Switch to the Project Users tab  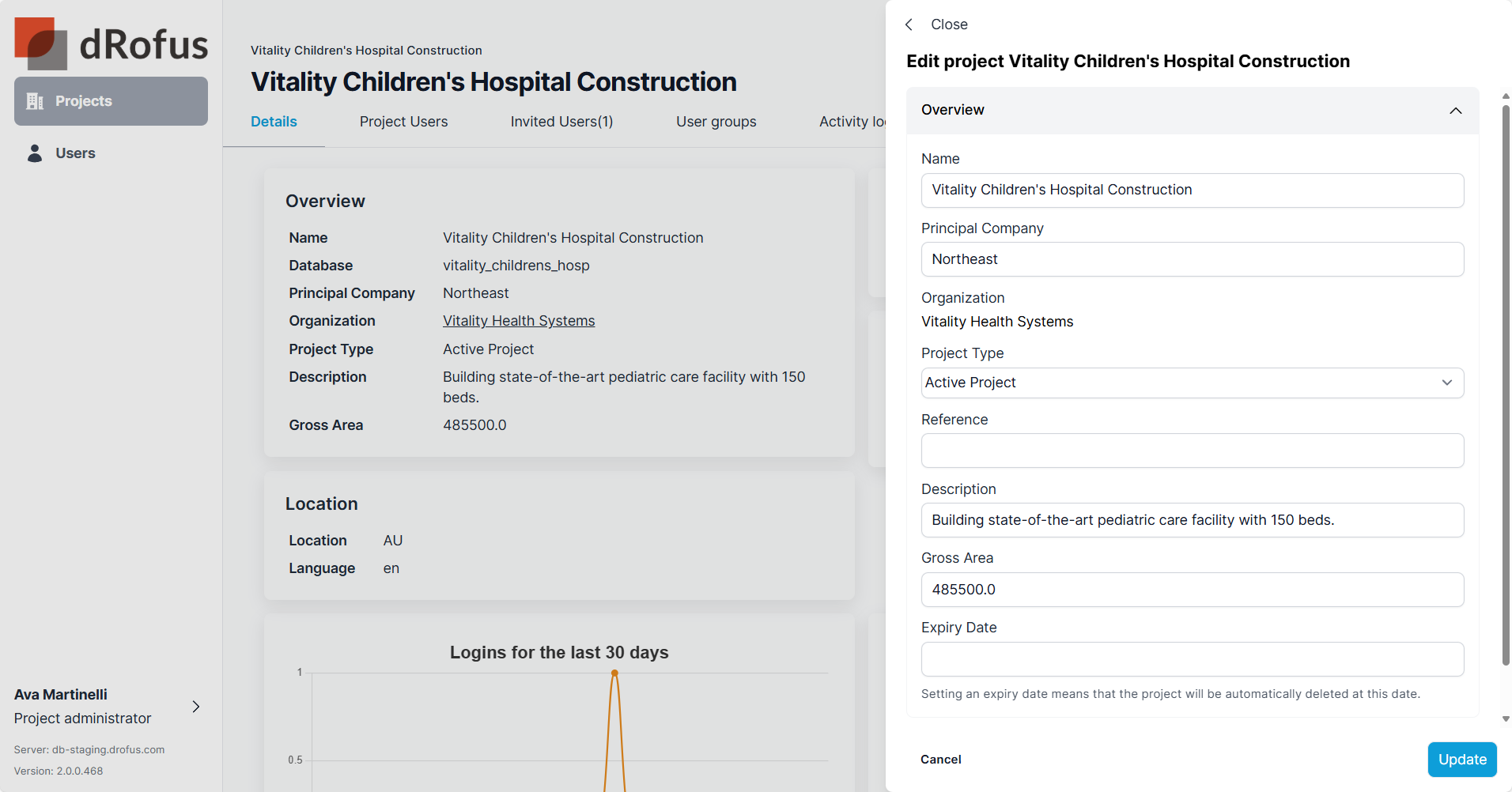[x=403, y=122]
